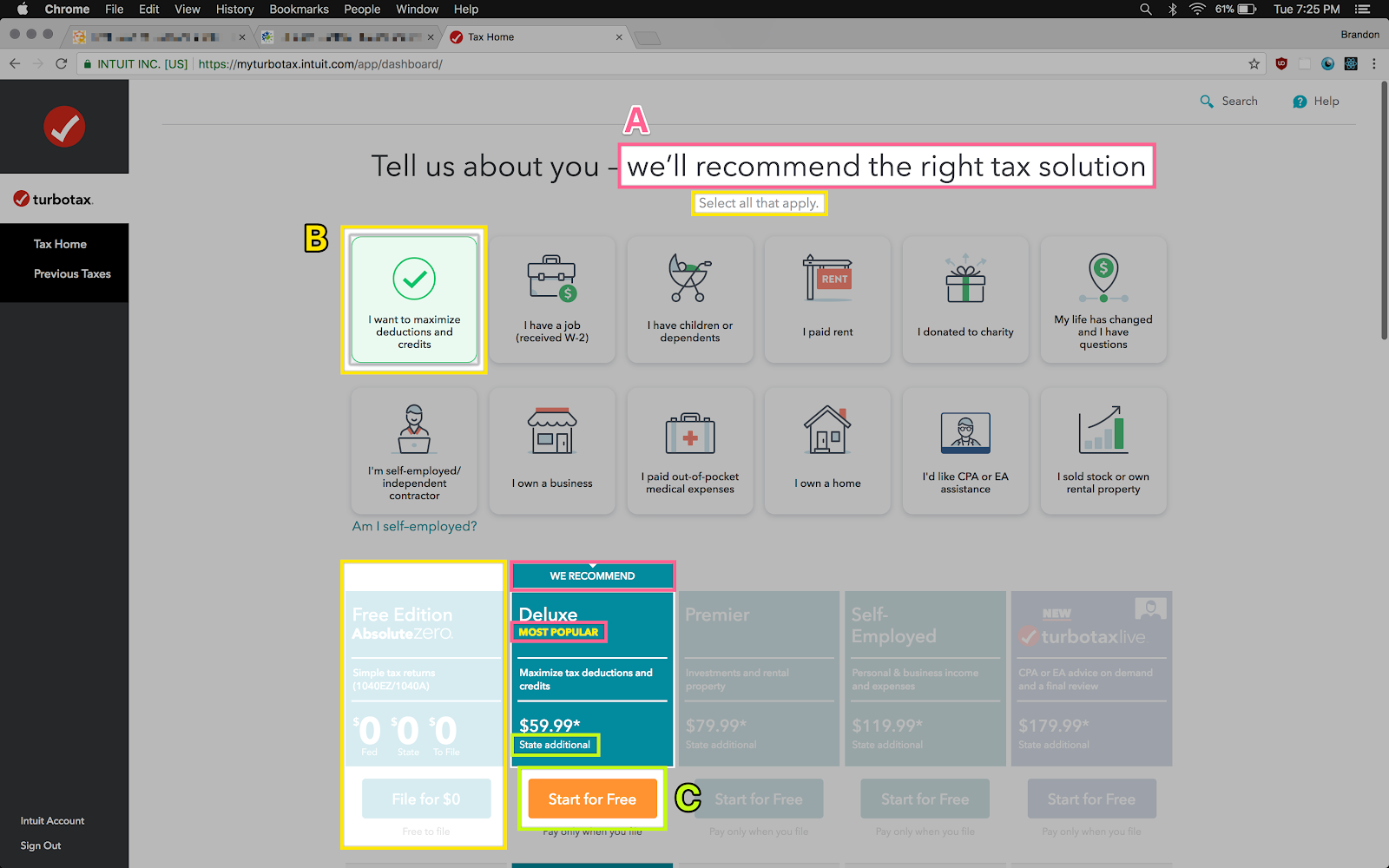Select 'I'd like CPA or EA assistance' tile
The height and width of the screenshot is (868, 1389).
click(965, 450)
